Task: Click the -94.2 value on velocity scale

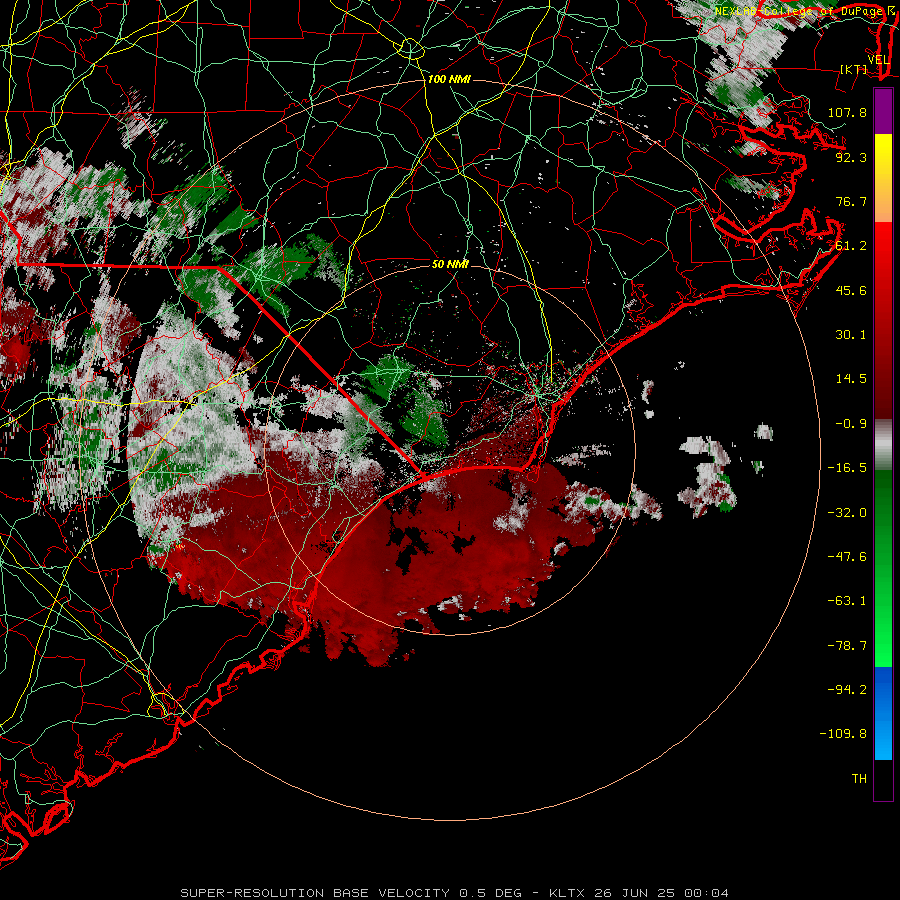Action: (x=847, y=689)
